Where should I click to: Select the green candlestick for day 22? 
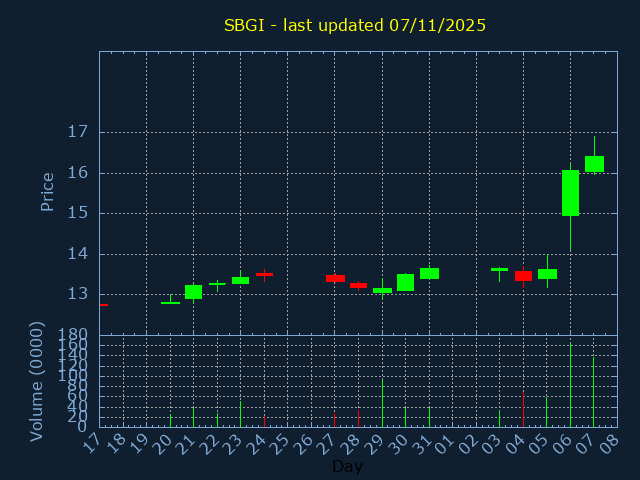tap(218, 284)
